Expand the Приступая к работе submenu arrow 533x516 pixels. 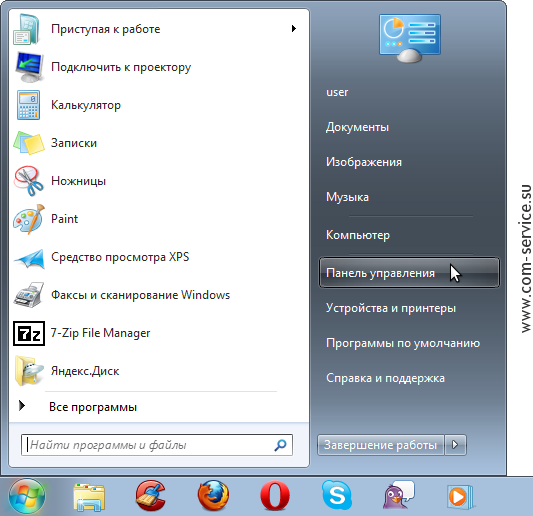tap(294, 29)
